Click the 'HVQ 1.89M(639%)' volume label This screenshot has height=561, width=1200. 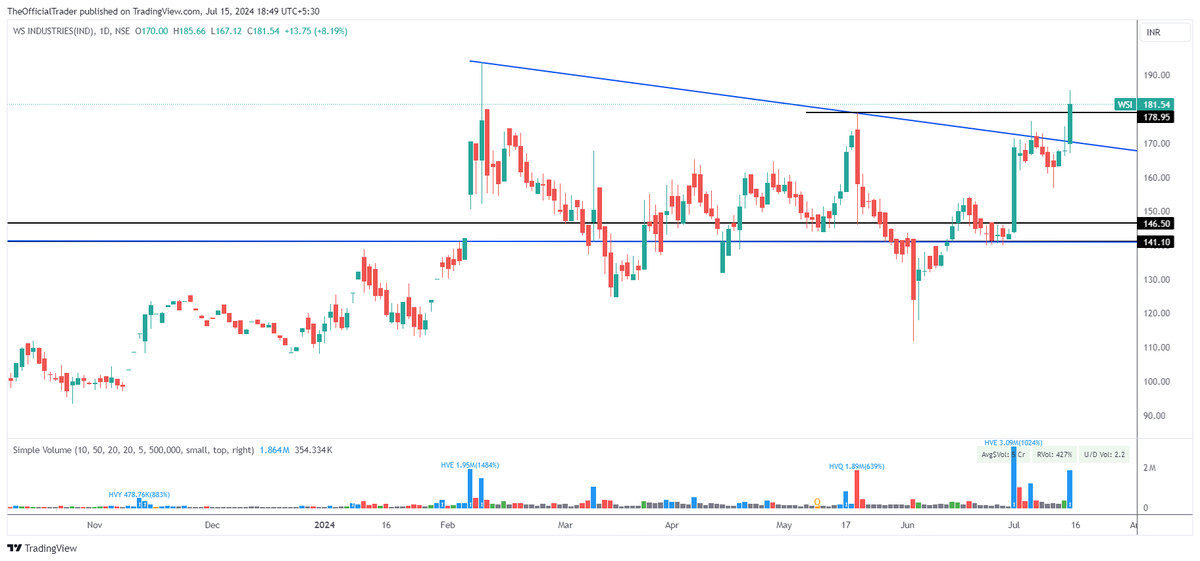[x=856, y=466]
